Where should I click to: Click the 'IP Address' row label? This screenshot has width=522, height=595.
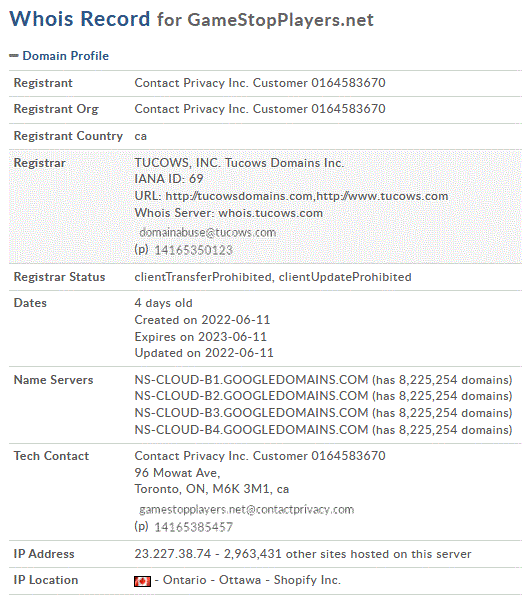pyautogui.click(x=44, y=554)
